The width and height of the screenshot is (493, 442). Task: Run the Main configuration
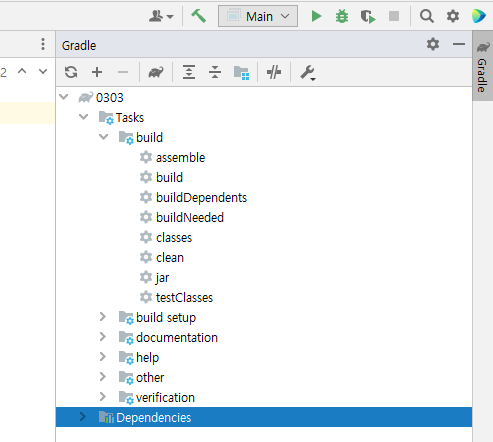(316, 16)
